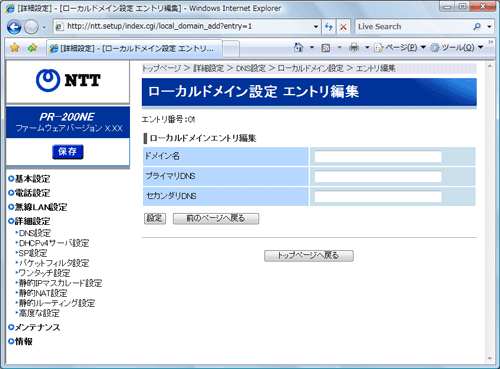Click the NTT logo

click(x=68, y=80)
